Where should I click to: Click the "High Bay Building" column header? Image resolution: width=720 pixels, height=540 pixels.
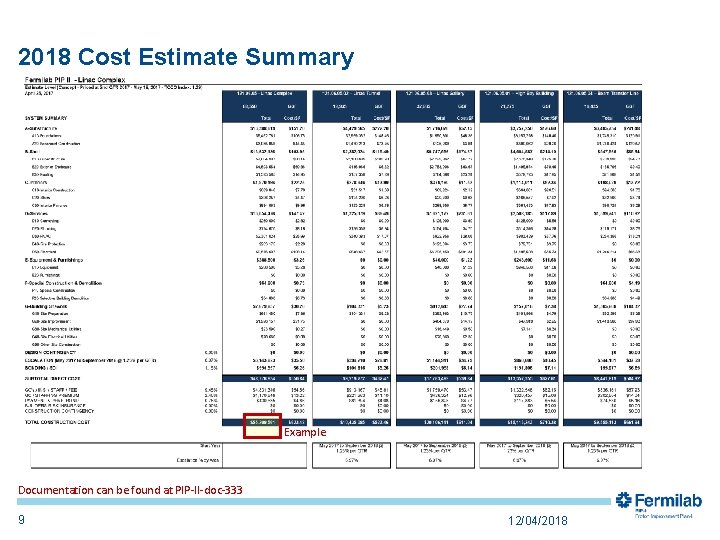(x=519, y=94)
